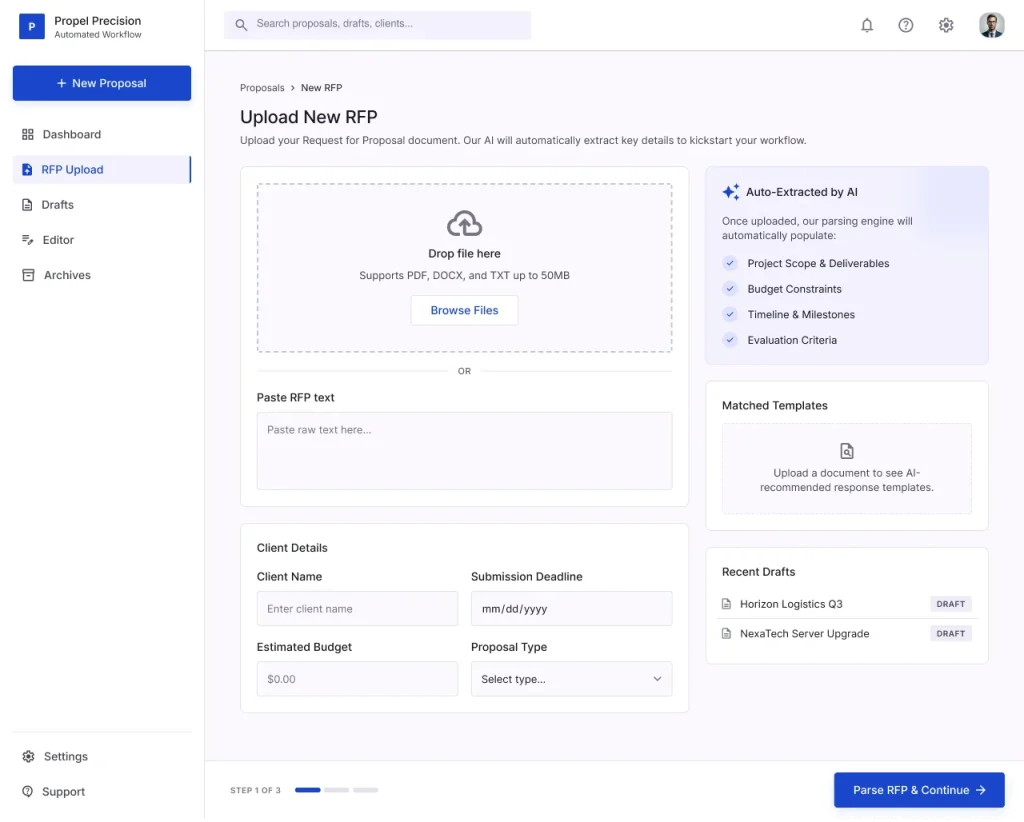1024x822 pixels.
Task: Click the second step progress indicator
Action: pyautogui.click(x=336, y=790)
